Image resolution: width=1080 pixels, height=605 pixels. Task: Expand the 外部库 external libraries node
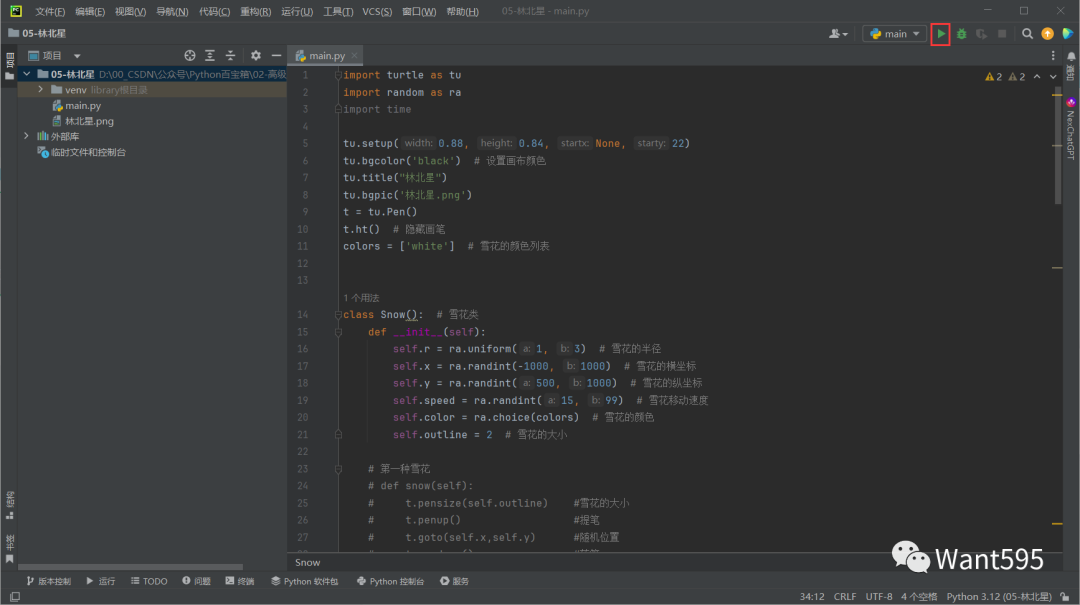pos(27,136)
